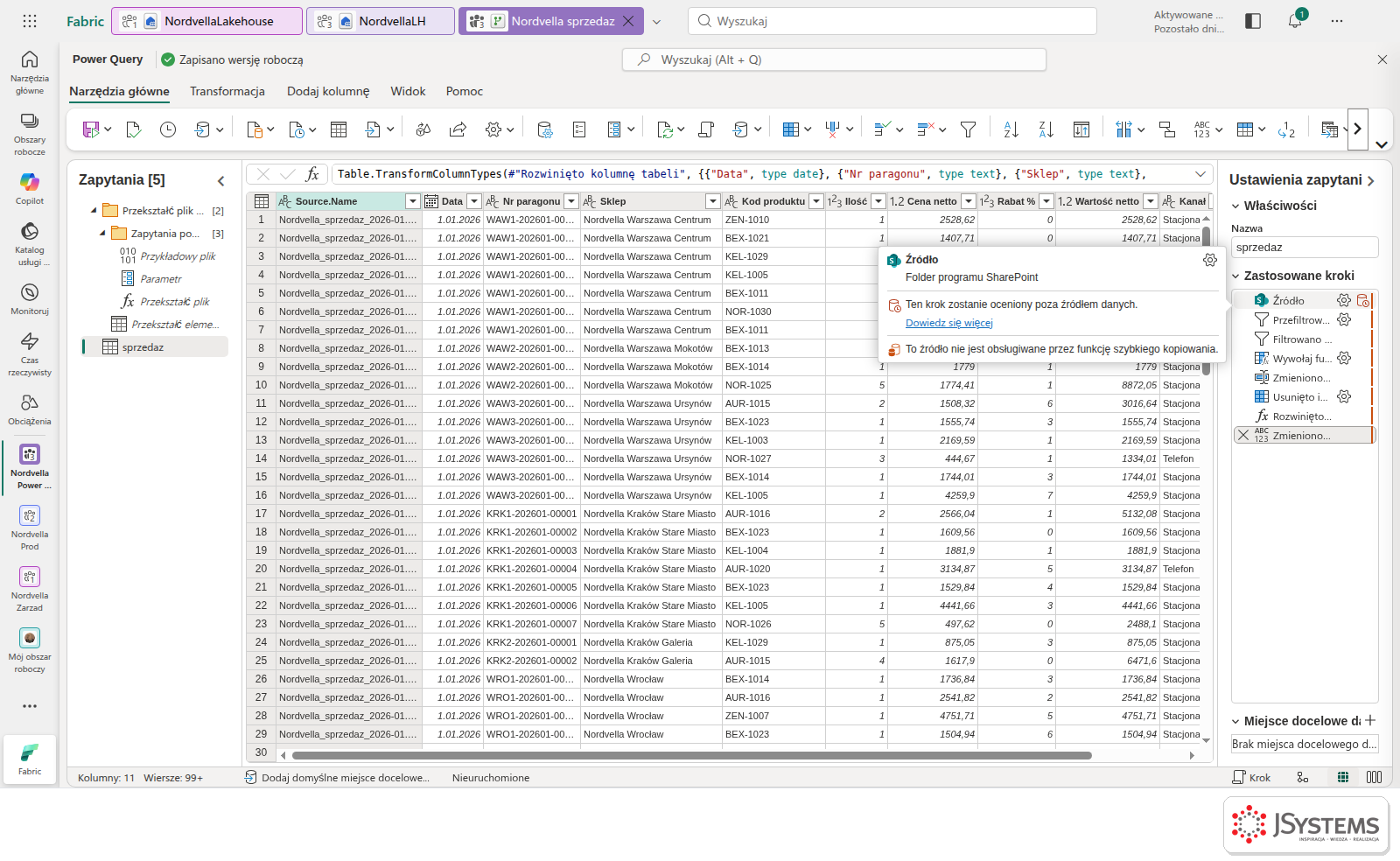
Task: Expand the formula bar chevron
Action: coord(1201,174)
